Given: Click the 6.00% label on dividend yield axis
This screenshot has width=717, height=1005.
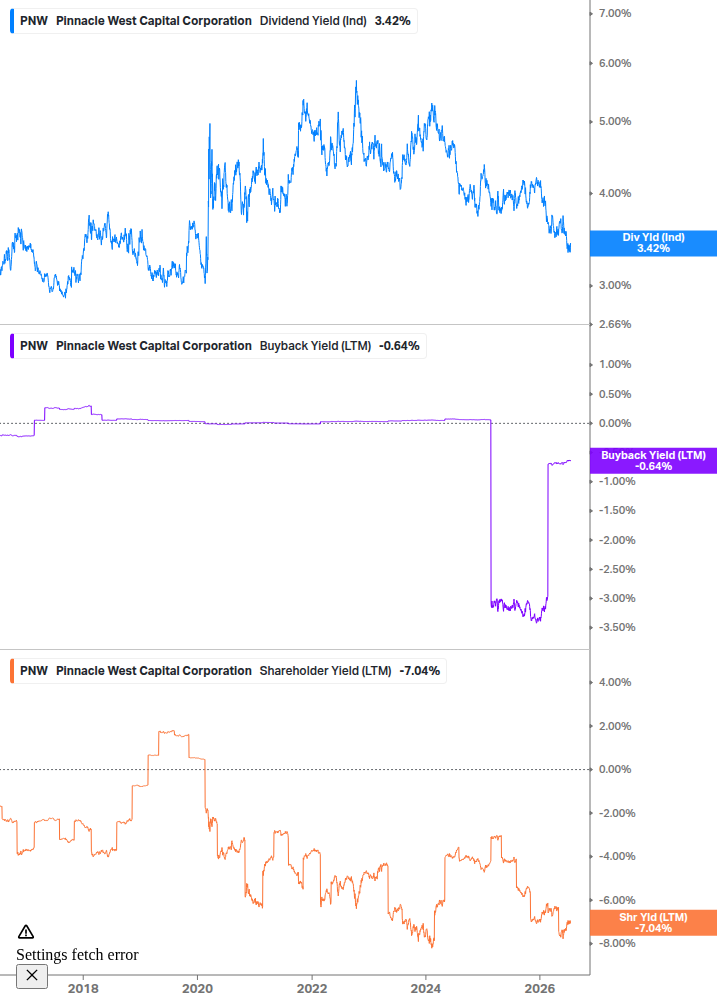Looking at the screenshot, I should coord(615,63).
